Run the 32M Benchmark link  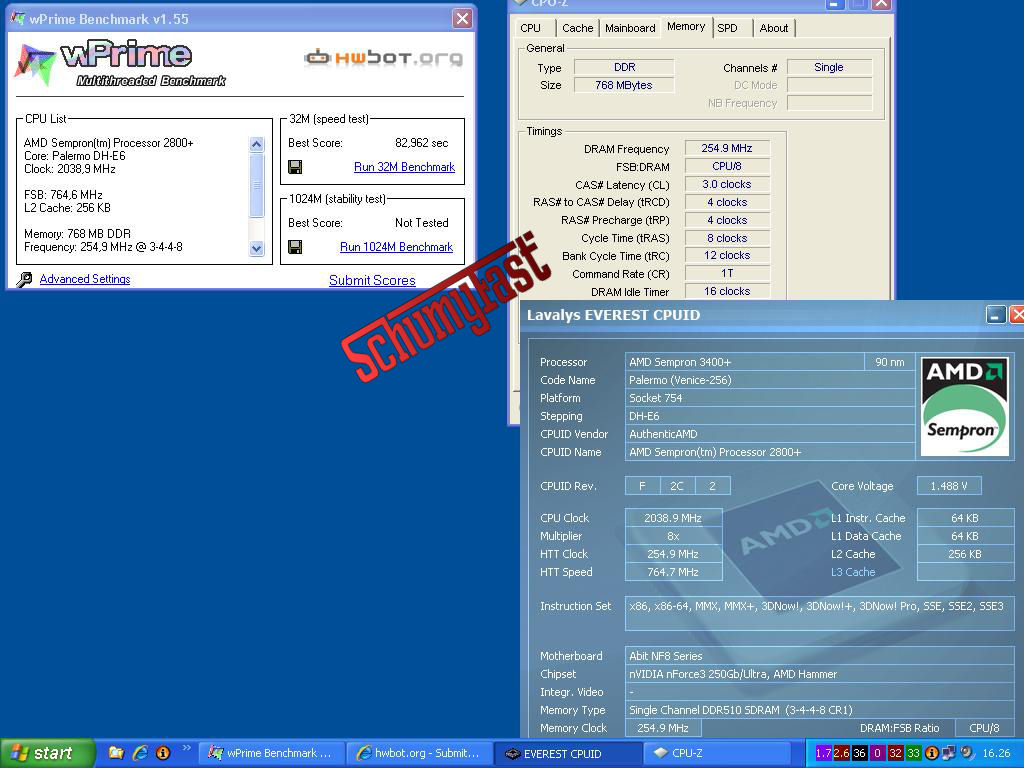tap(404, 167)
